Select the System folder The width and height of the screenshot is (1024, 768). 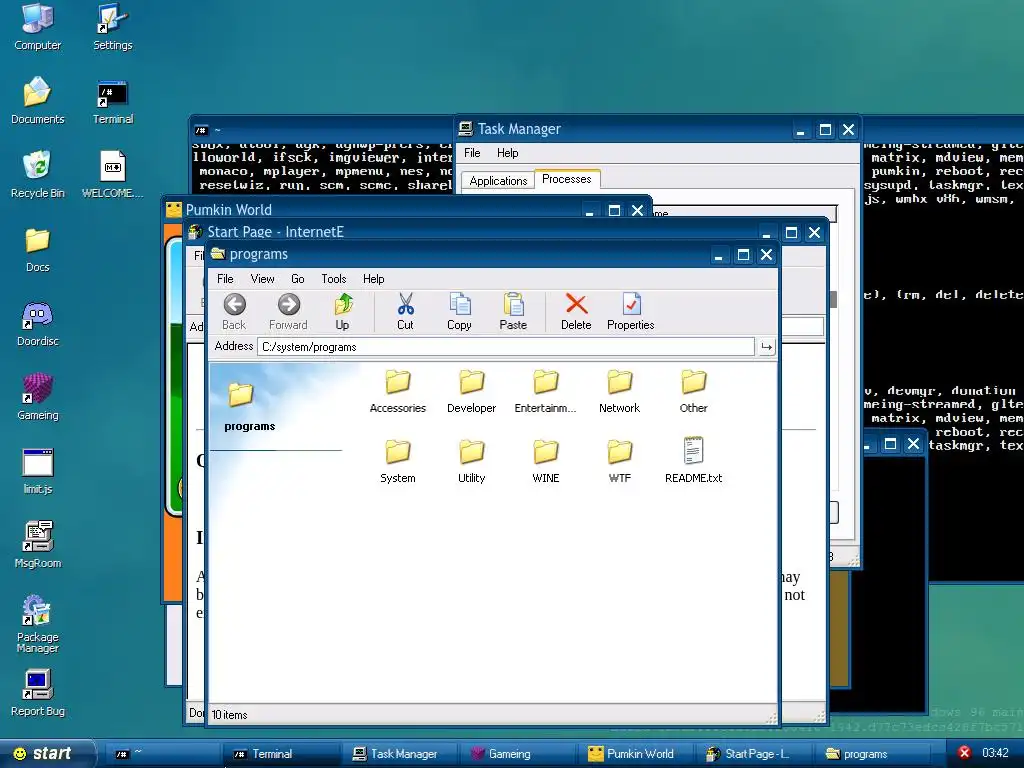pos(398,461)
